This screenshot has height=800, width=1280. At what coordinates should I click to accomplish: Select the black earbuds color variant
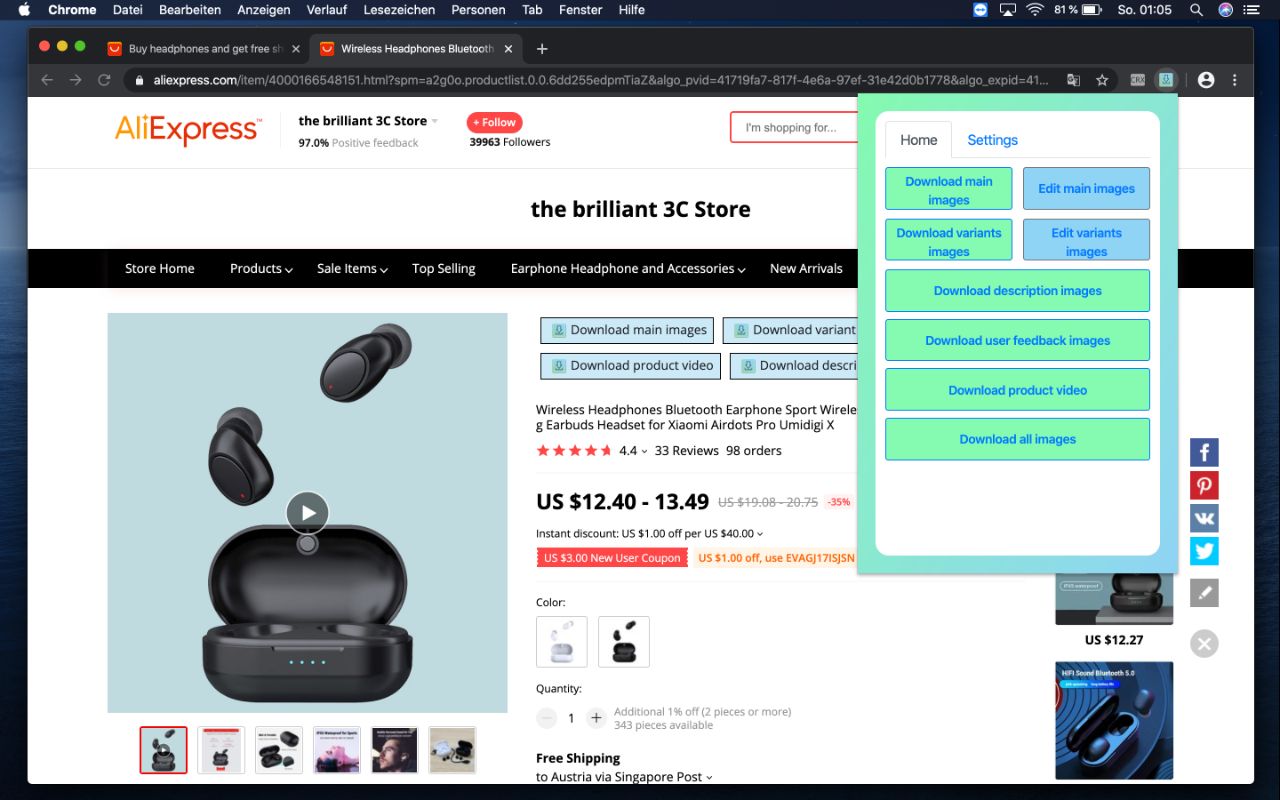[x=623, y=641]
